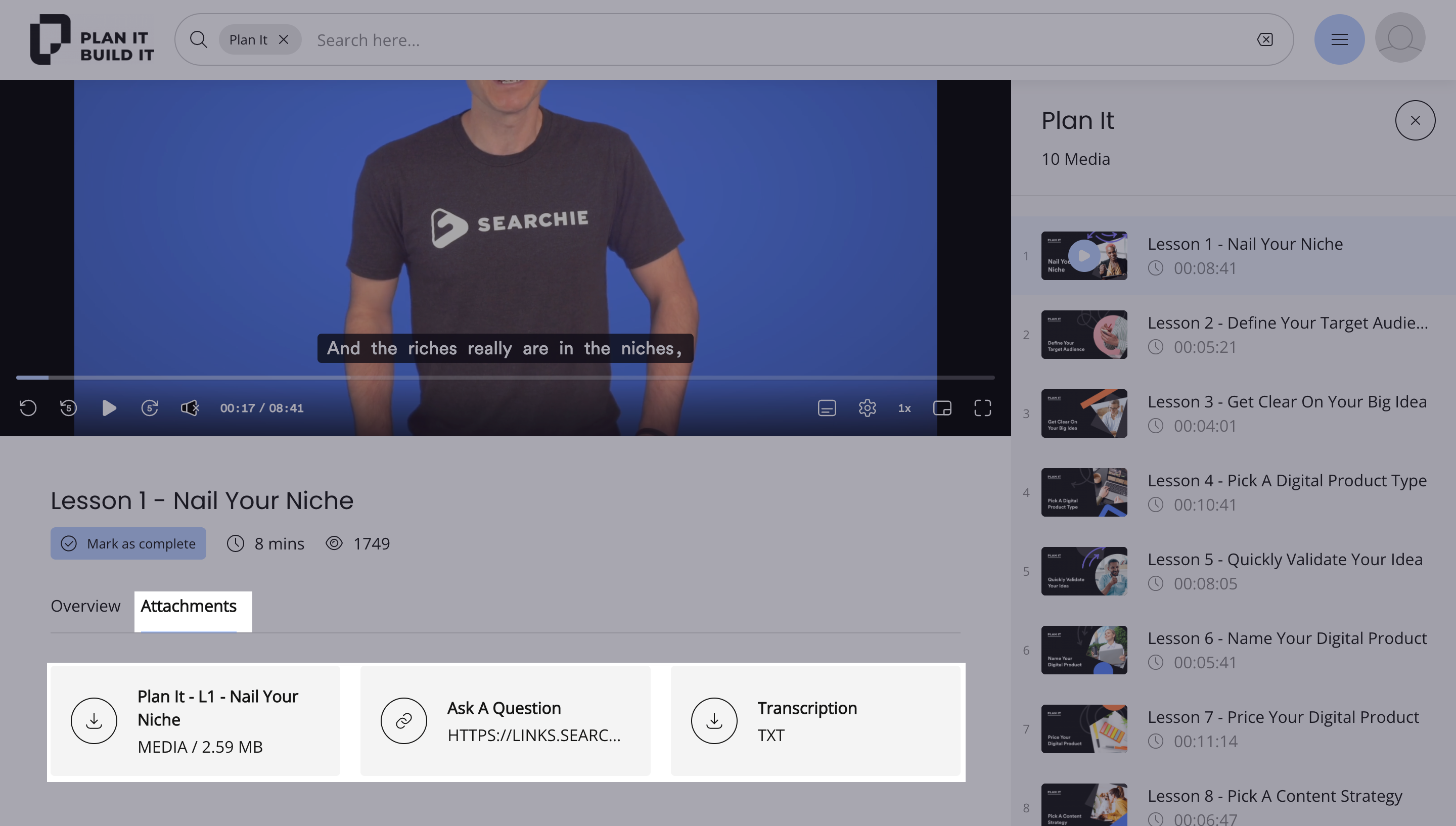Close the Plan It playlist panel
Viewport: 1456px width, 826px height.
coord(1415,120)
